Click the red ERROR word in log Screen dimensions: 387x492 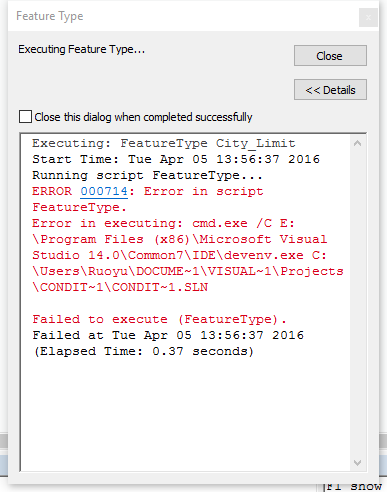[52, 191]
